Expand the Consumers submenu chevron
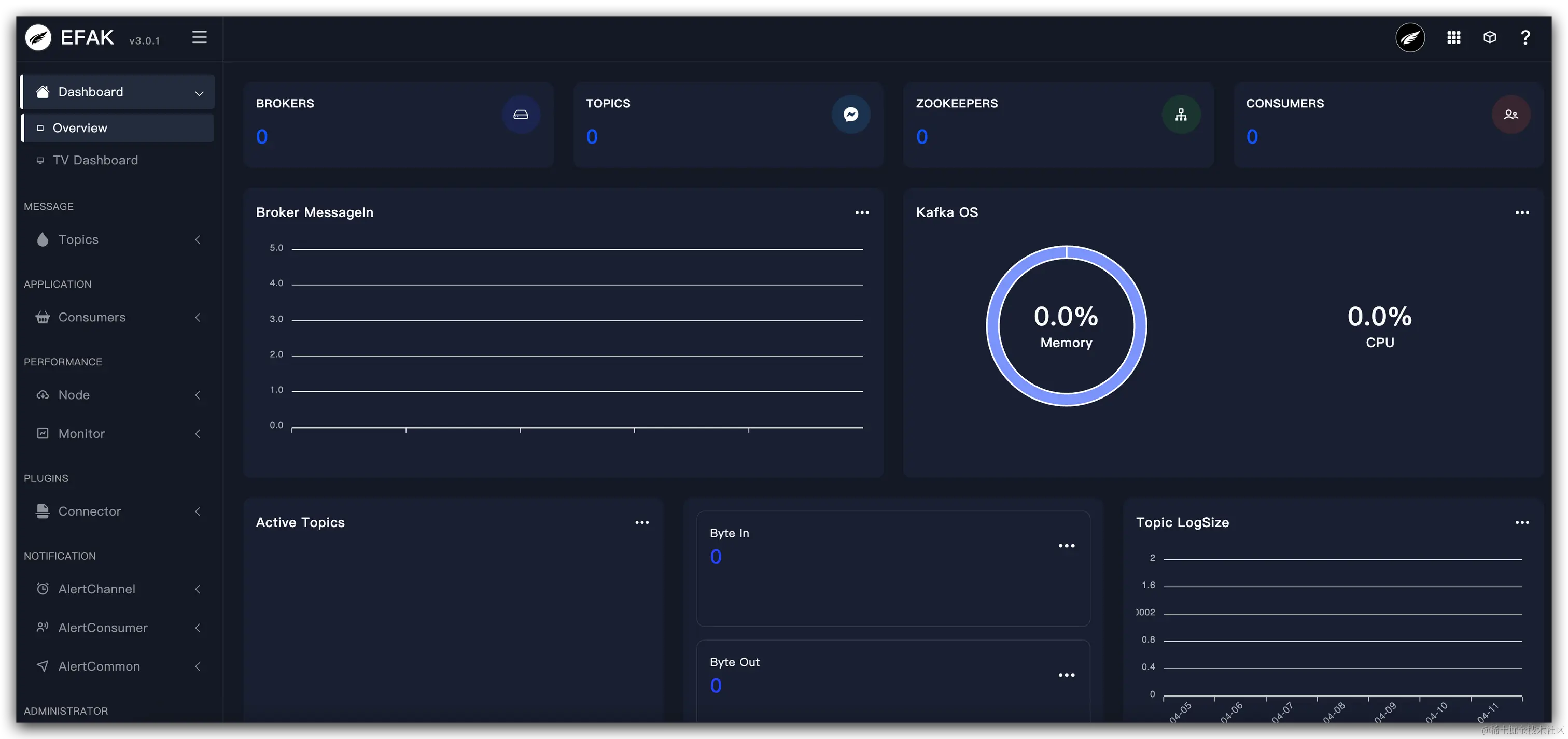The image size is (1568, 739). pyautogui.click(x=197, y=318)
